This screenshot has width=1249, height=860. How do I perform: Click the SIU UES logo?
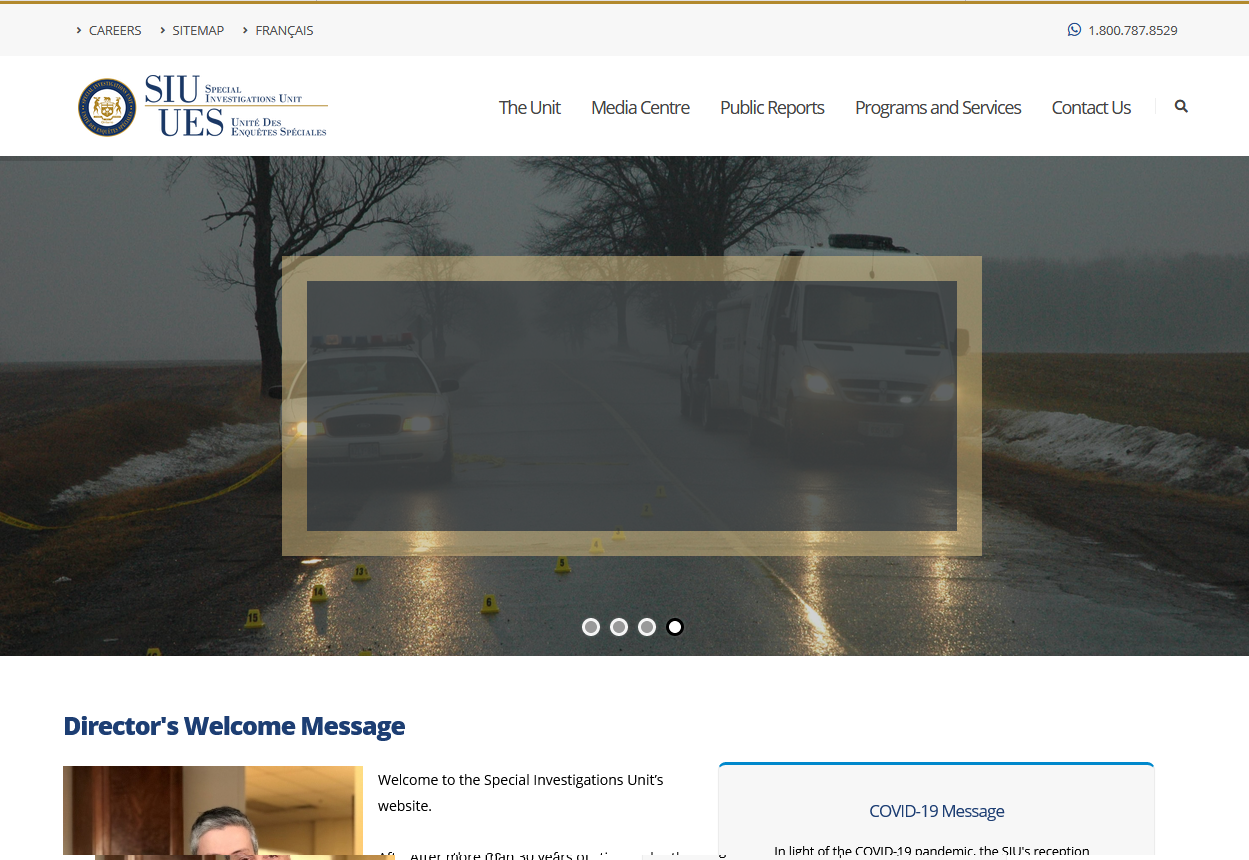pos(203,106)
